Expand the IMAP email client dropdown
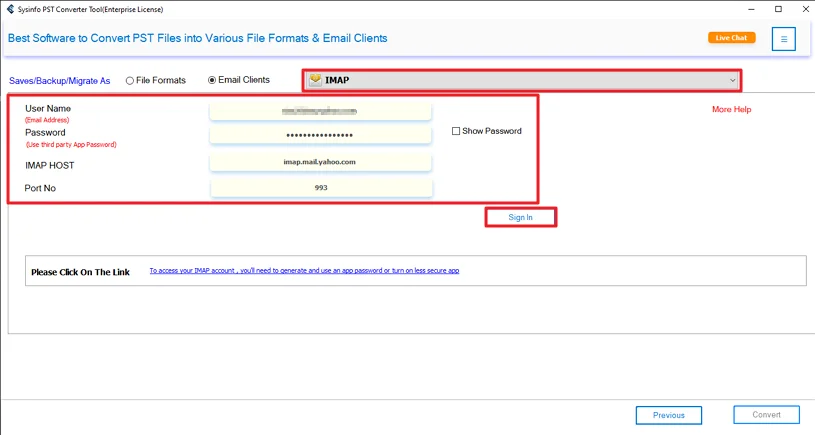 point(522,80)
